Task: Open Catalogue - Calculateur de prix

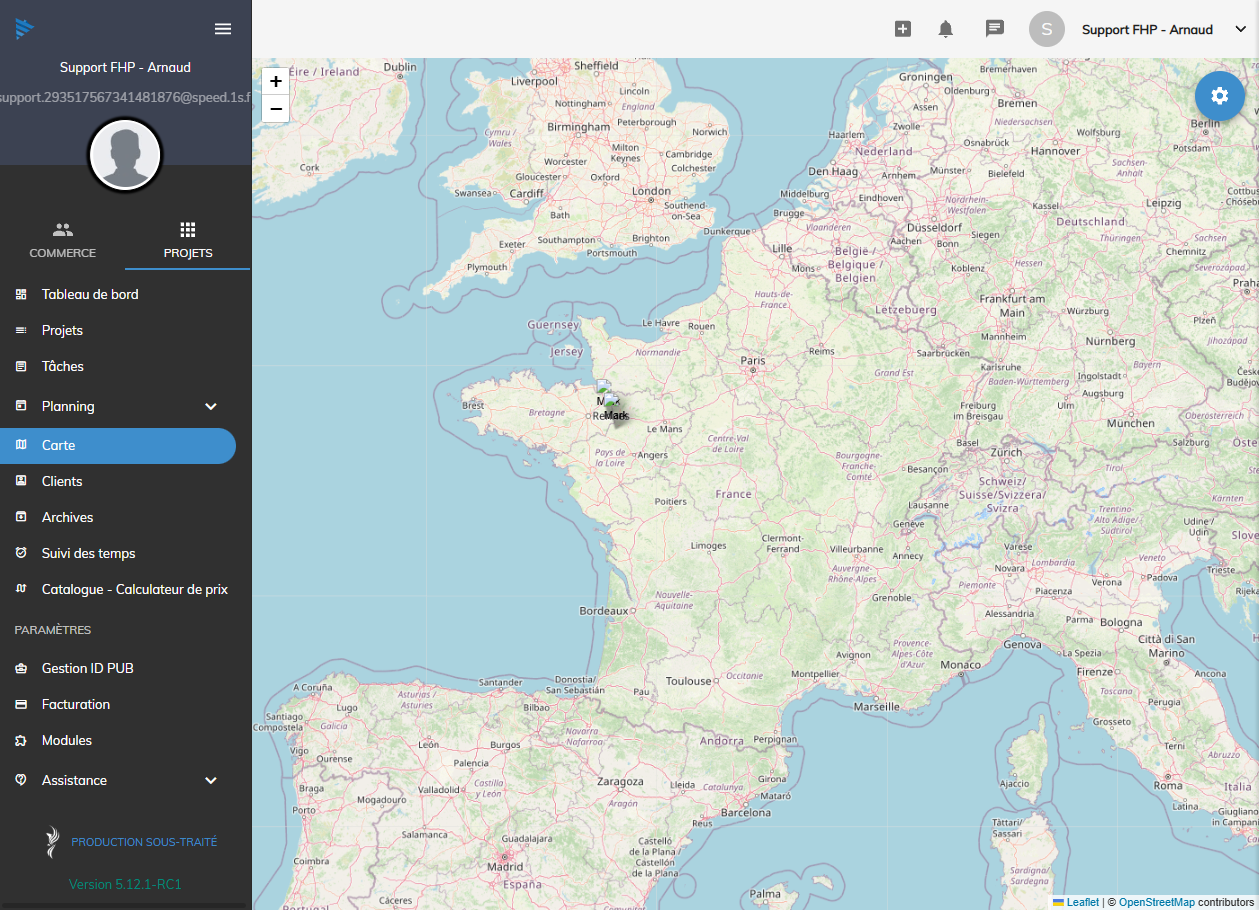Action: tap(134, 590)
